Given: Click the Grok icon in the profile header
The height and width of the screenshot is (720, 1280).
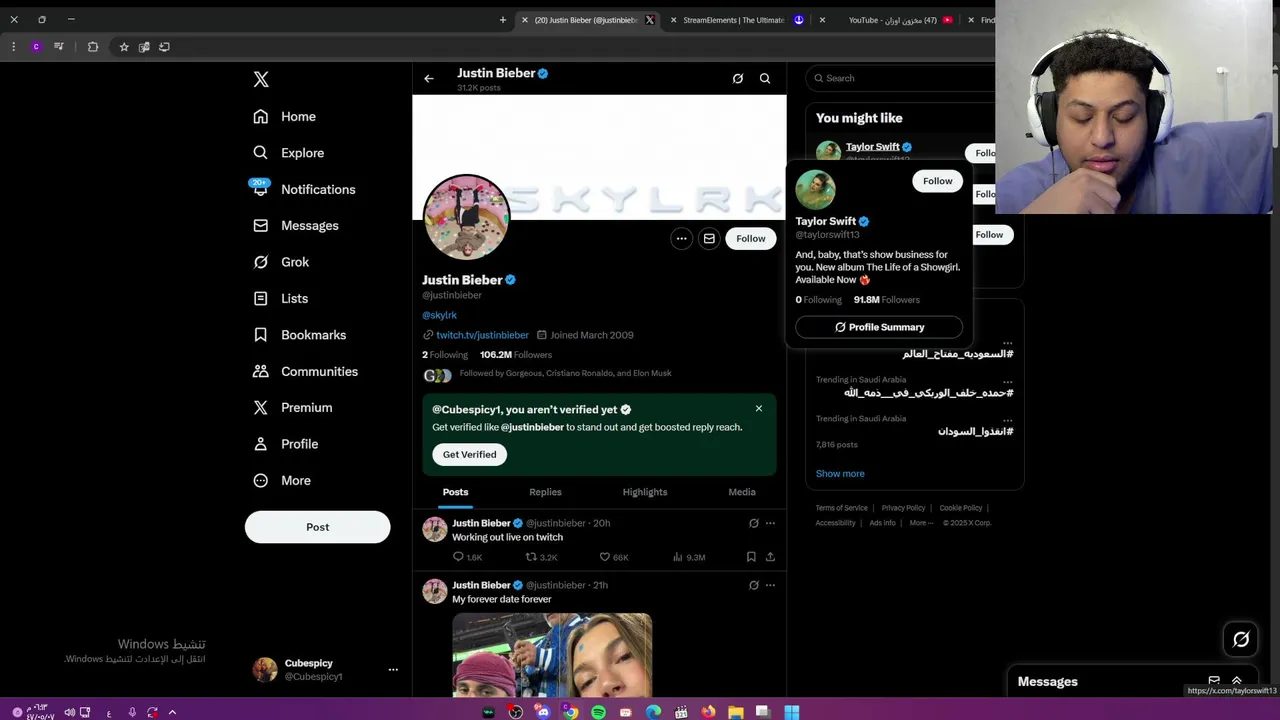Looking at the screenshot, I should [x=737, y=78].
